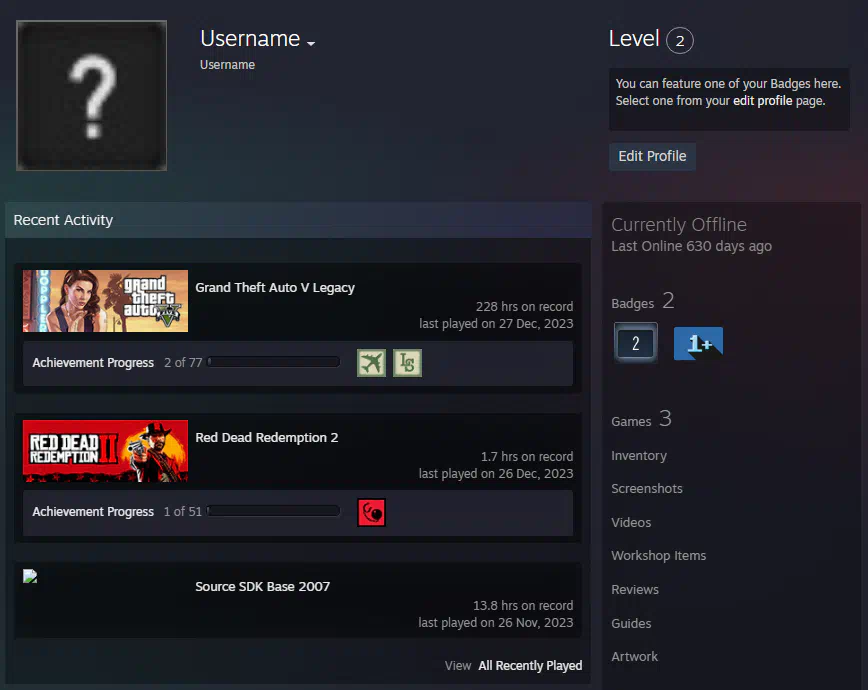Click the Edit Profile button
This screenshot has height=690, width=868.
tap(652, 156)
